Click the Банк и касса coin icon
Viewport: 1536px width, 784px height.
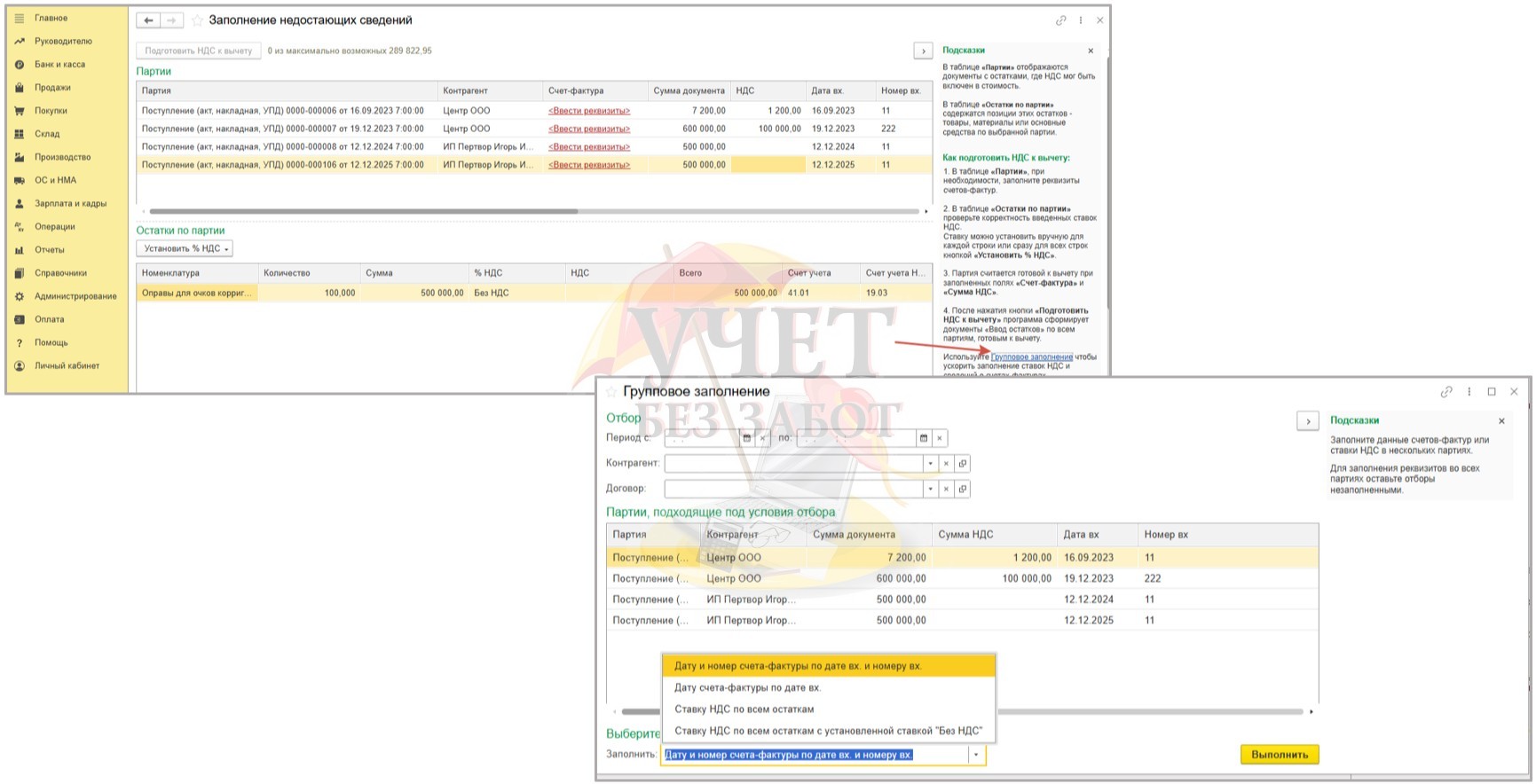coord(20,64)
